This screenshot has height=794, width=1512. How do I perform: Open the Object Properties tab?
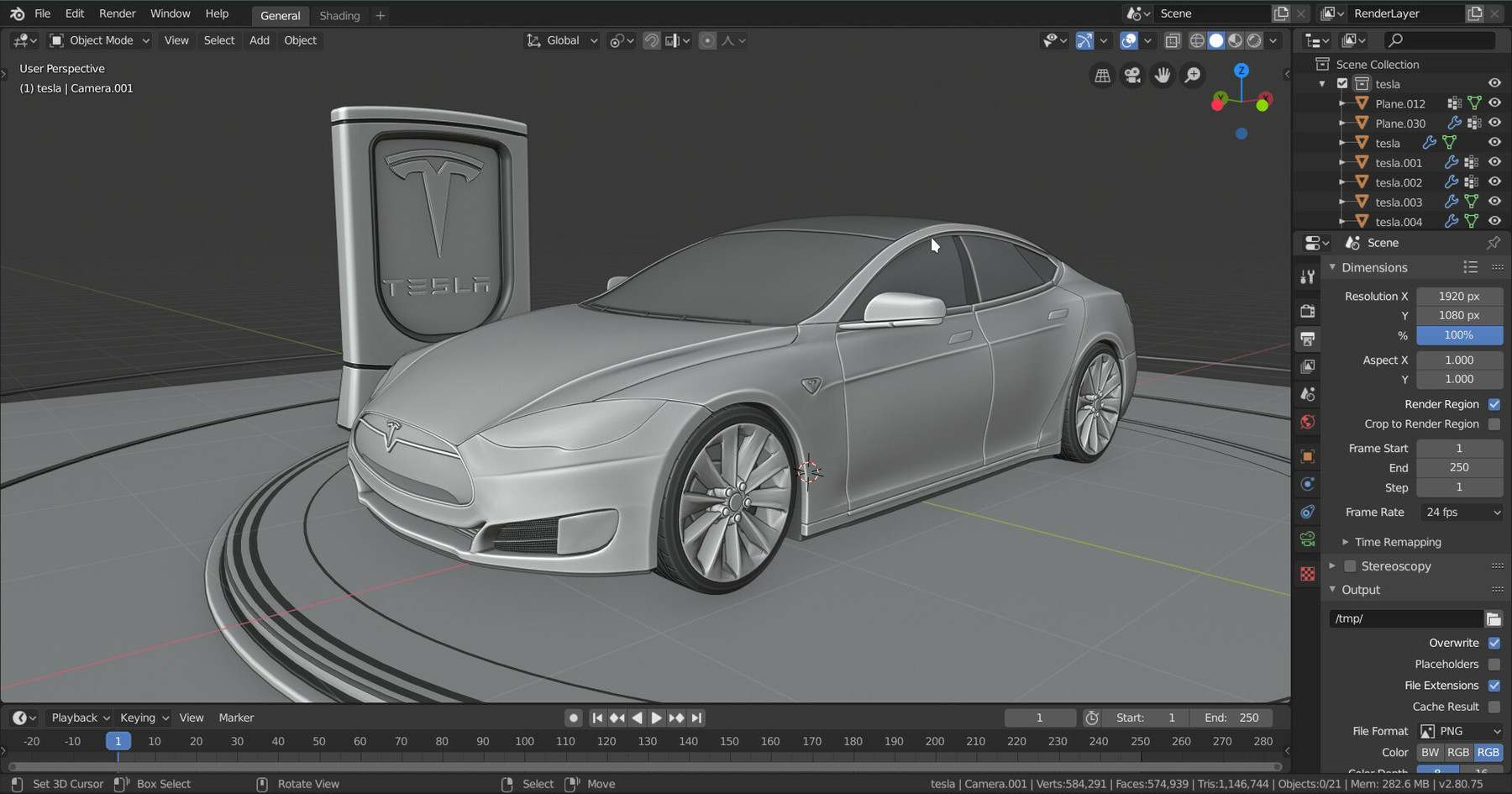point(1307,457)
